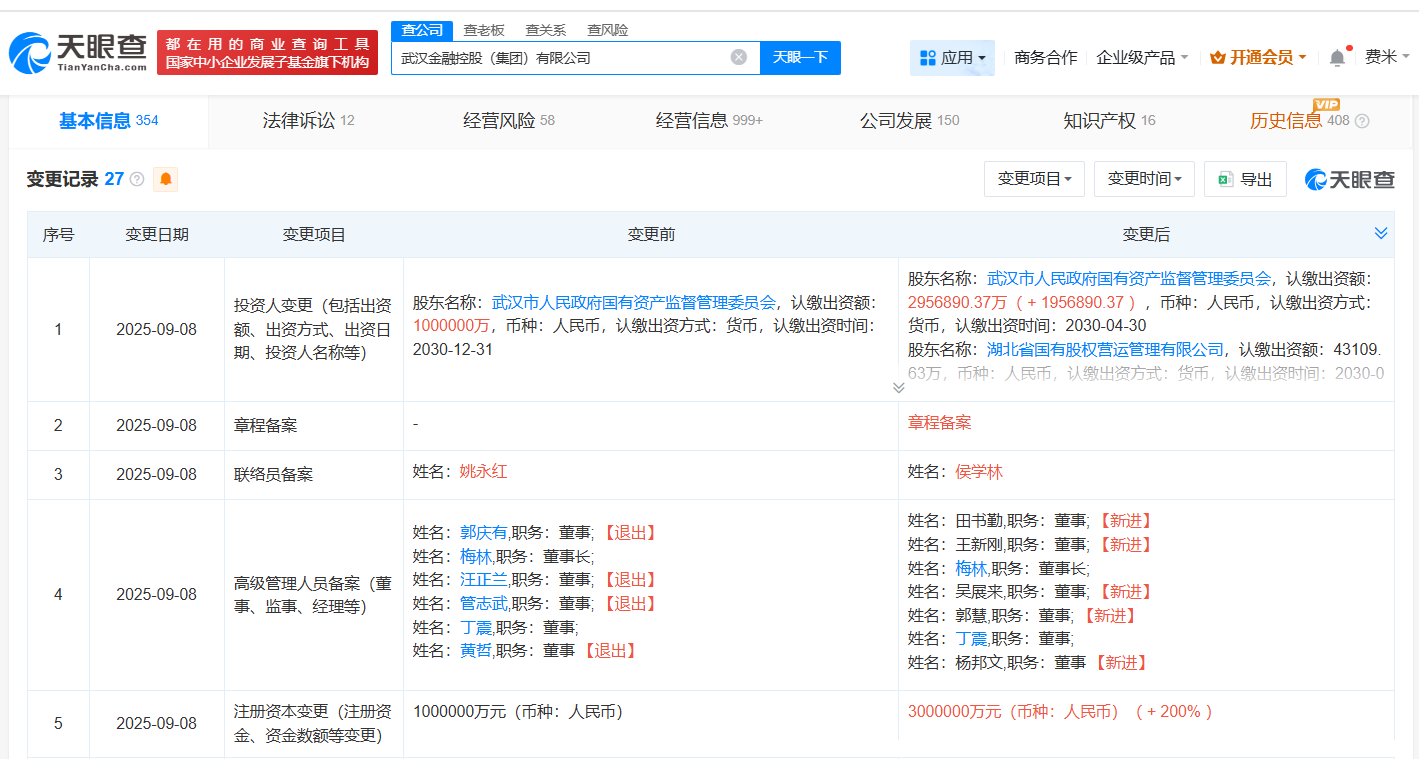Select the 查老板 search tab

coord(484,30)
